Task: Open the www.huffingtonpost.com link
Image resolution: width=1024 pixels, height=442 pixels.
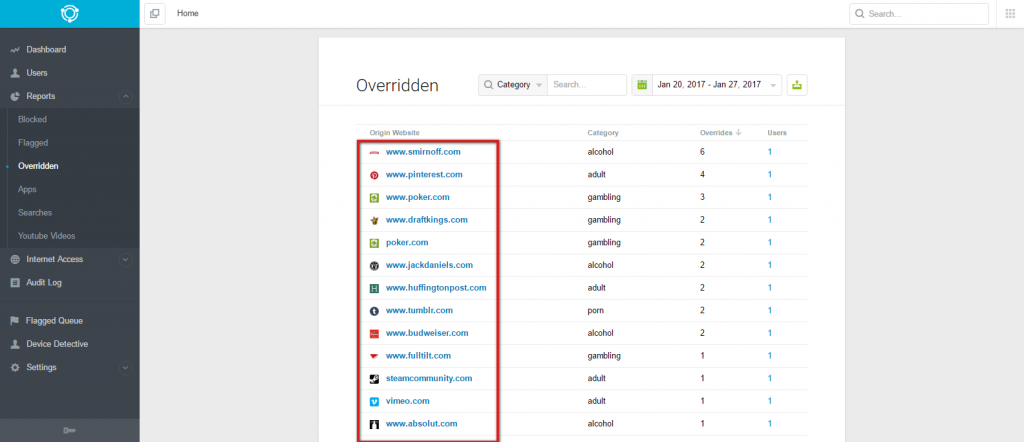Action: click(x=436, y=288)
